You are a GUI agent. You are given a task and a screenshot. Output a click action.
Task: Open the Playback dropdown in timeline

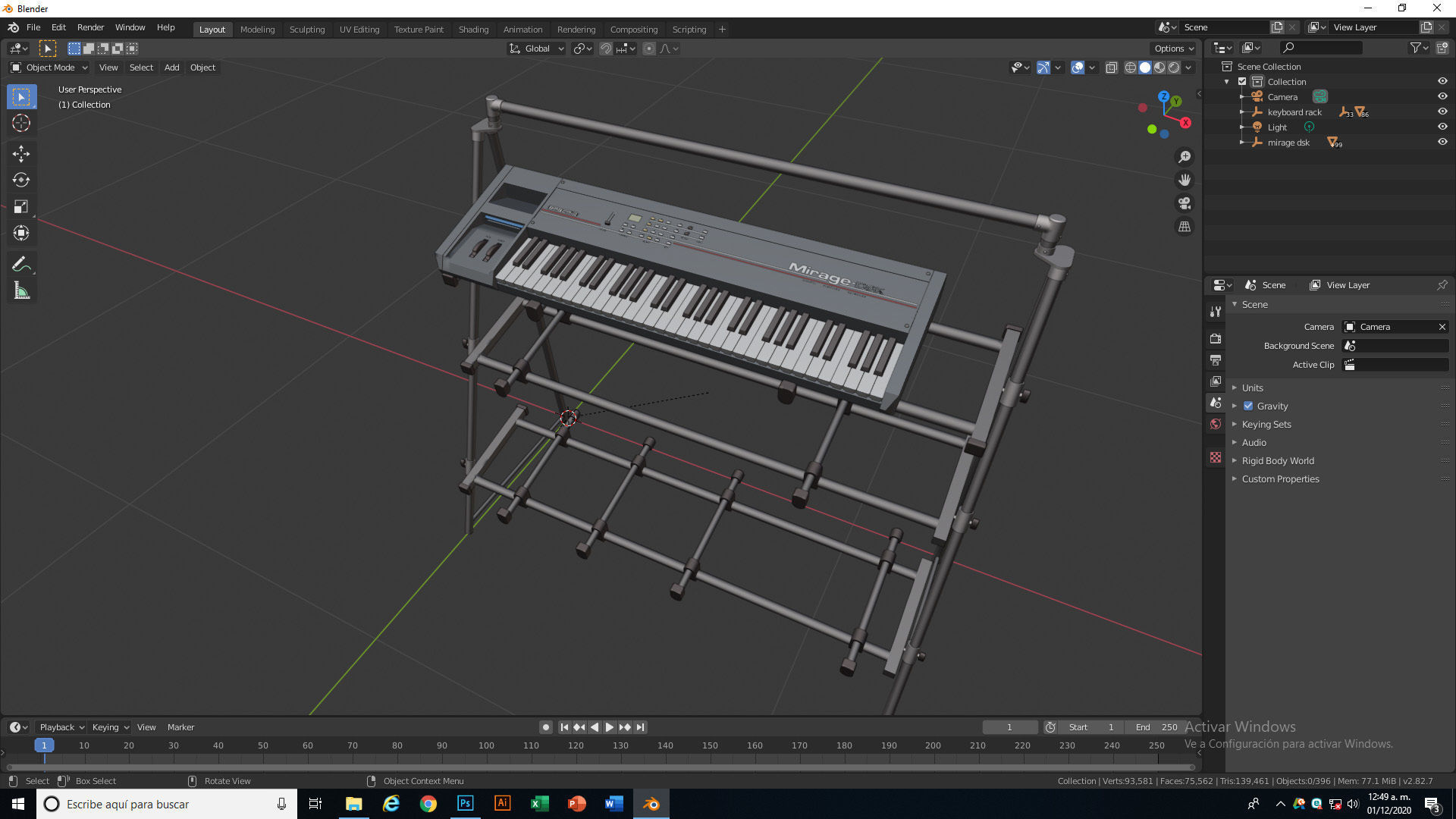61,727
